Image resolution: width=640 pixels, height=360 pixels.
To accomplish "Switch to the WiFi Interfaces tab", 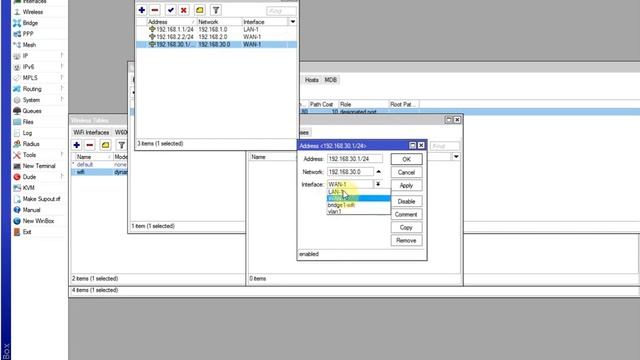I will [x=91, y=132].
